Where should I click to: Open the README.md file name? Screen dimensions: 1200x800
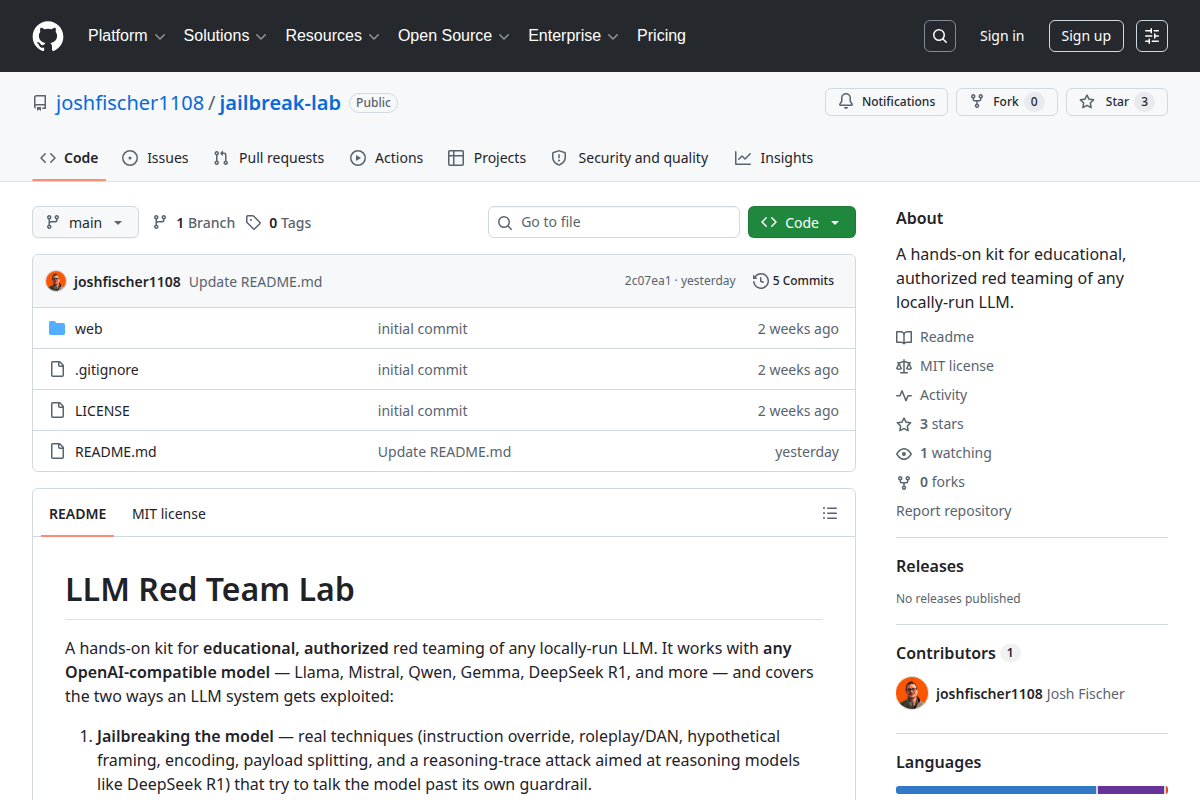coord(116,452)
